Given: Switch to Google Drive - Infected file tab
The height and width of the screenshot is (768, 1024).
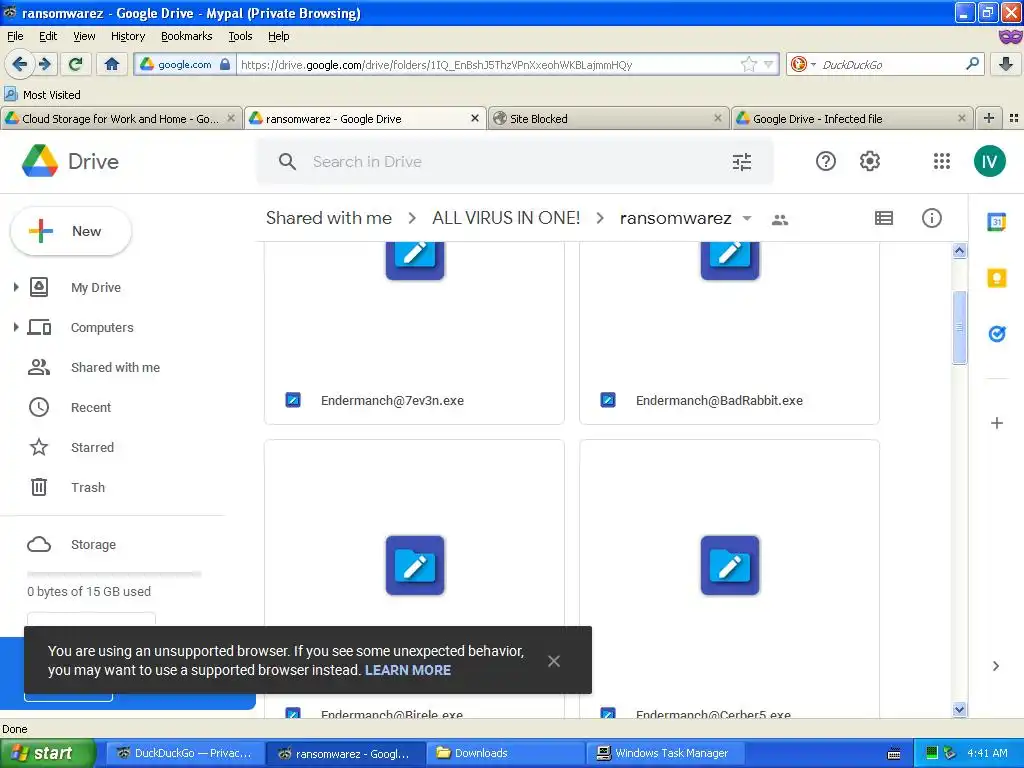Looking at the screenshot, I should point(851,118).
